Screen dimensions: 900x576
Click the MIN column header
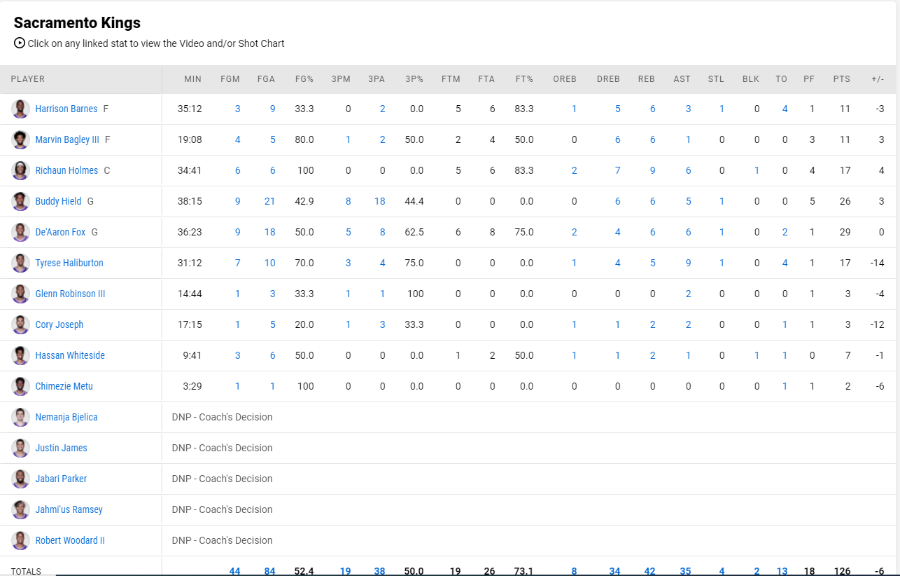[x=193, y=79]
